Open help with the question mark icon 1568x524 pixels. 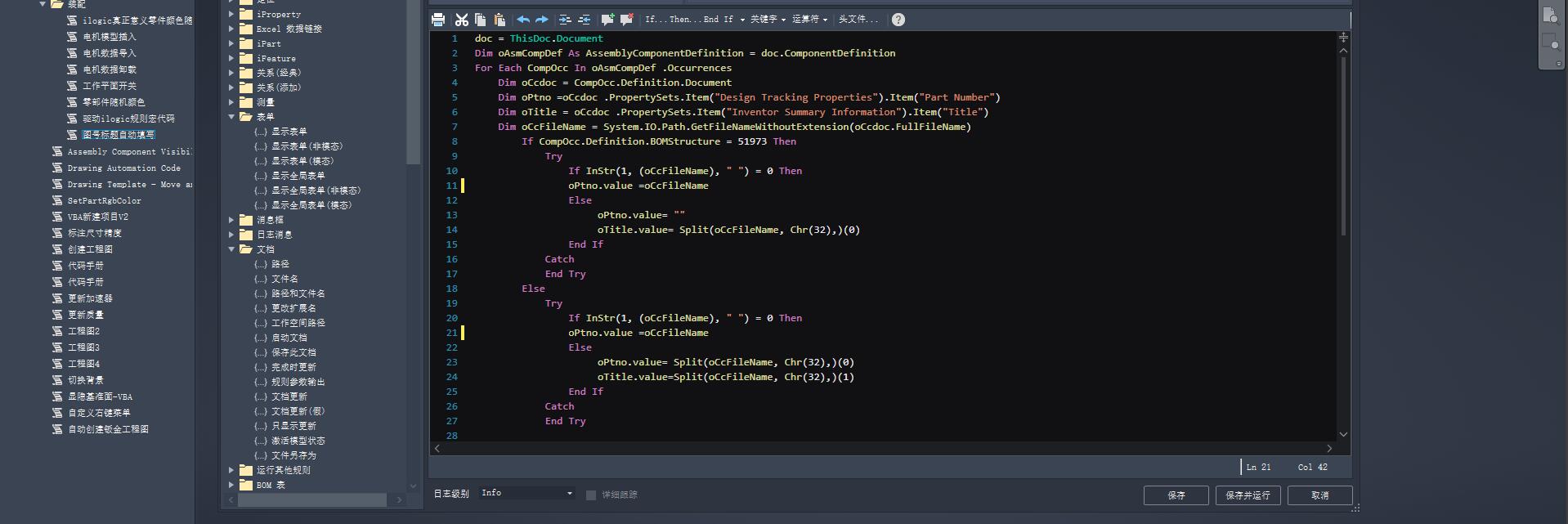coord(898,20)
